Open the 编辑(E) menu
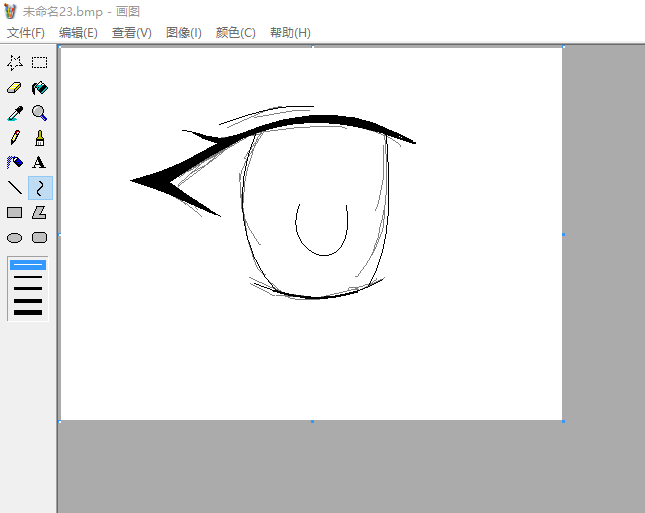645x513 pixels. pos(78,33)
